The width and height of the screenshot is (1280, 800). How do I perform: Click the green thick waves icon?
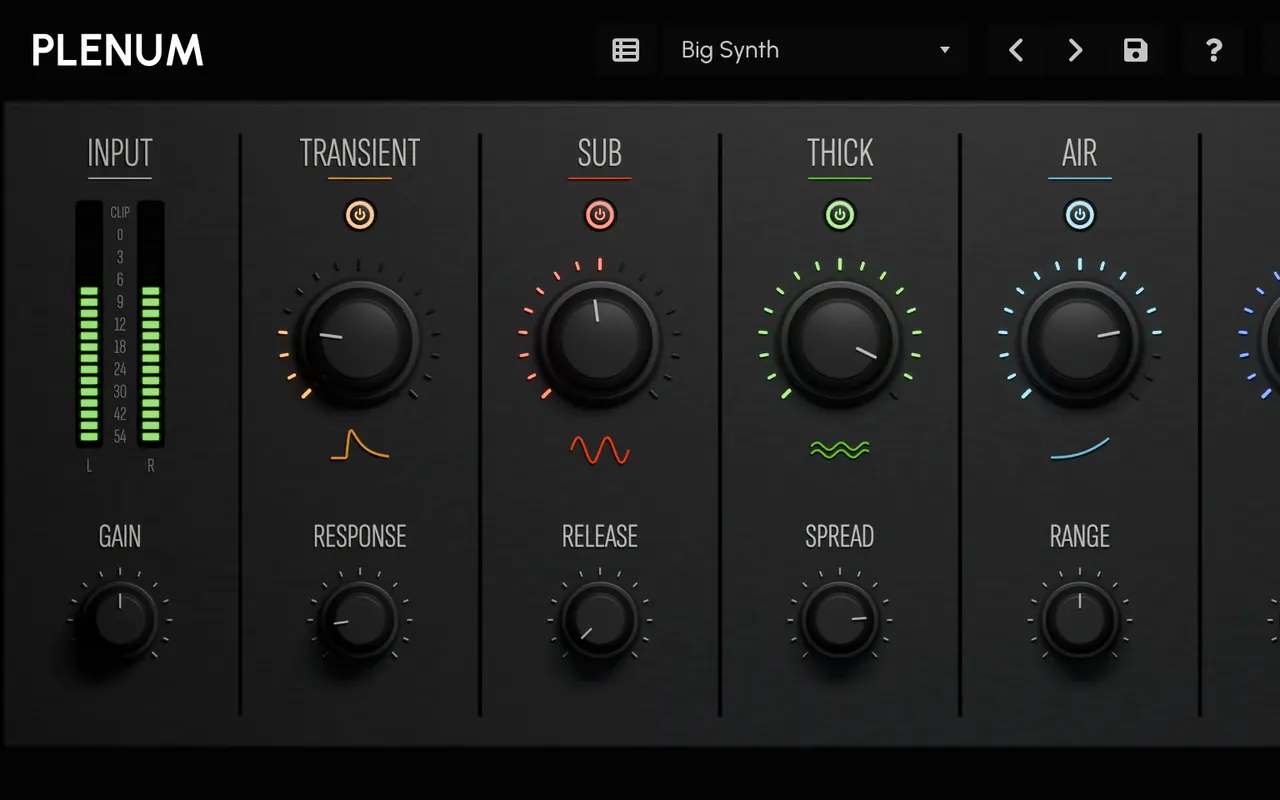[840, 449]
